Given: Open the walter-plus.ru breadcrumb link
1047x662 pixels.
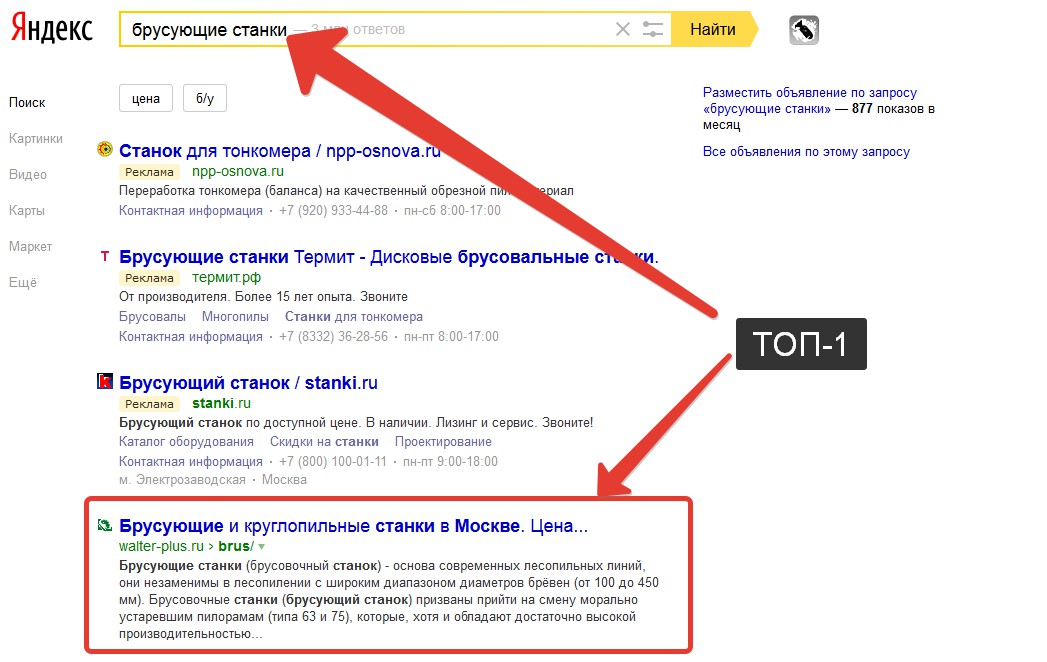Looking at the screenshot, I should pos(161,546).
